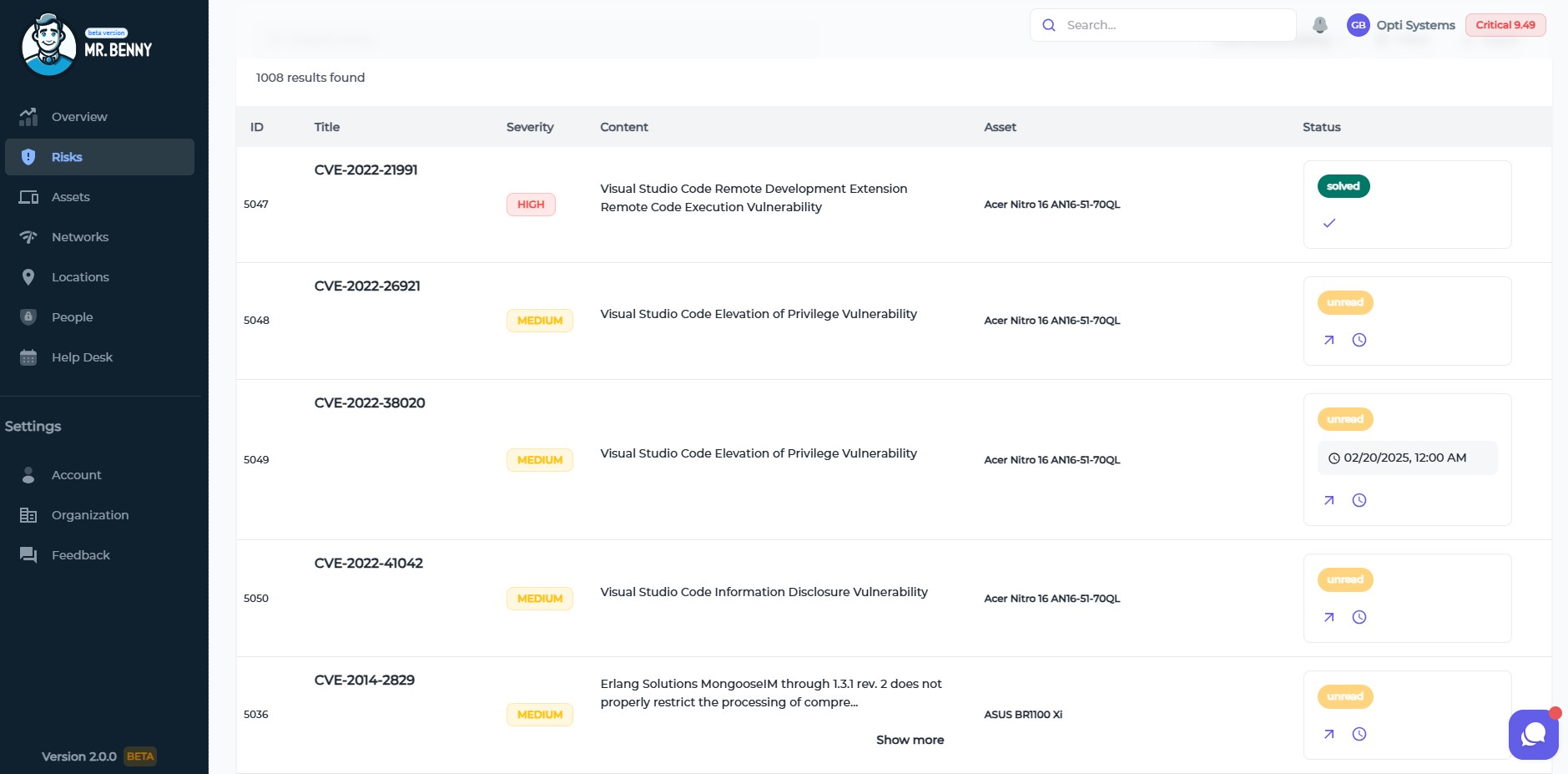Open CVE-2022-26921 via arrow icon

pyautogui.click(x=1329, y=340)
